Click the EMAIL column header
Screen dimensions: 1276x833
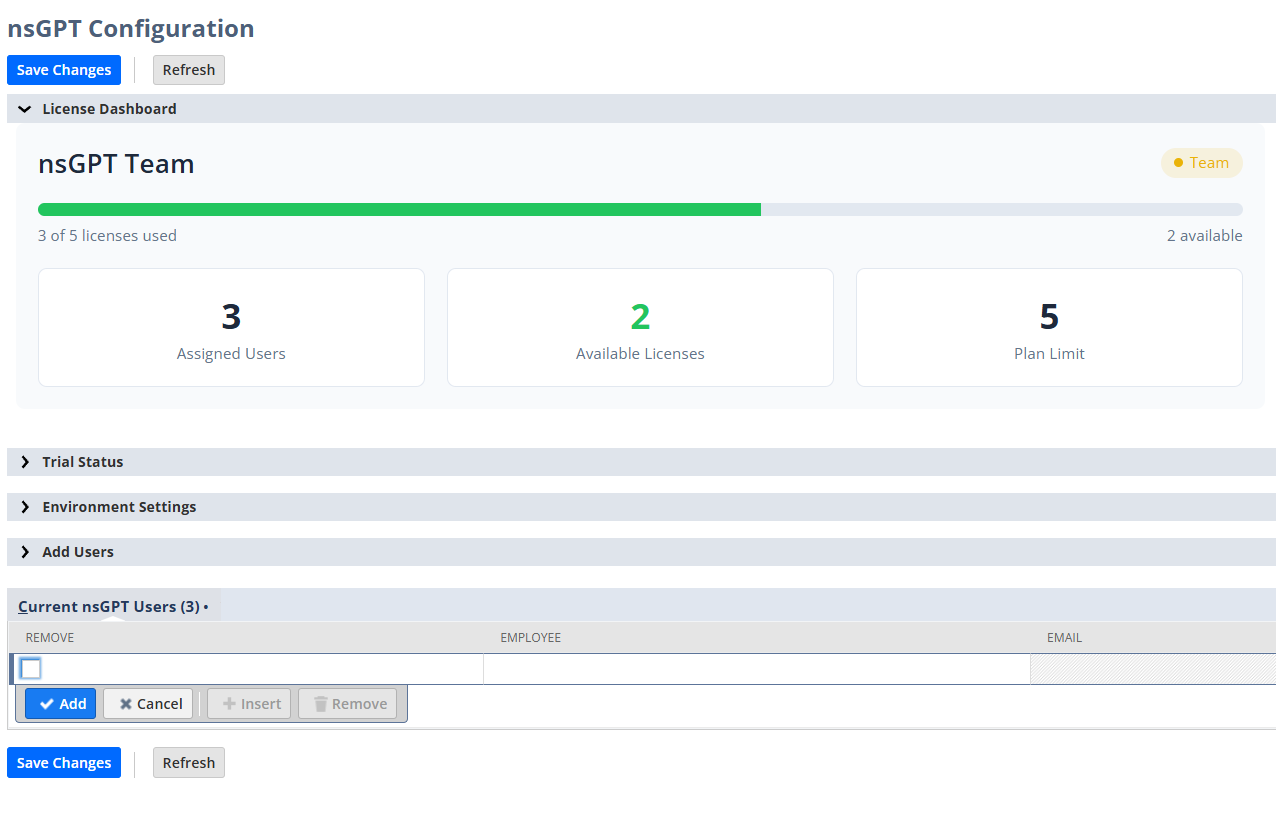pyautogui.click(x=1065, y=637)
